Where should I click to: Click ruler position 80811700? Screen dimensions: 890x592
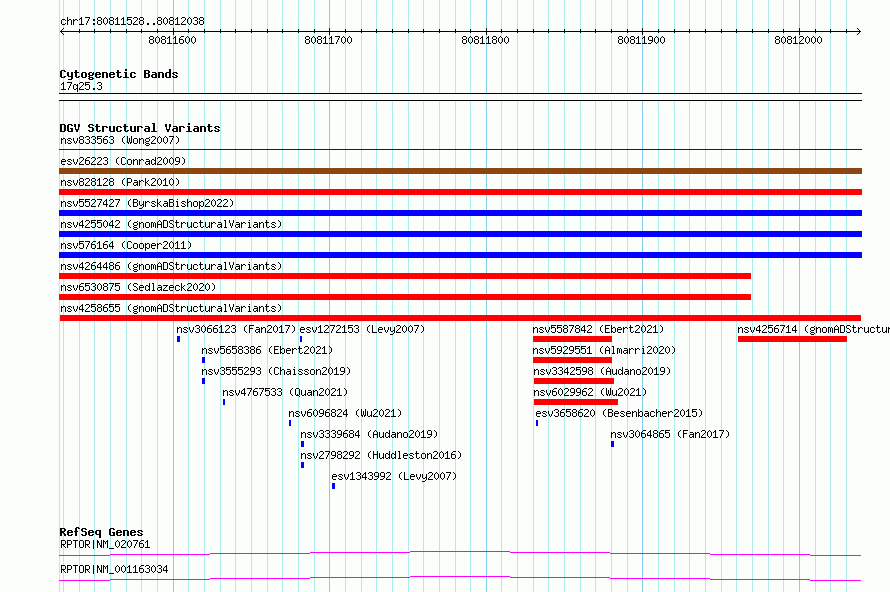point(328,40)
